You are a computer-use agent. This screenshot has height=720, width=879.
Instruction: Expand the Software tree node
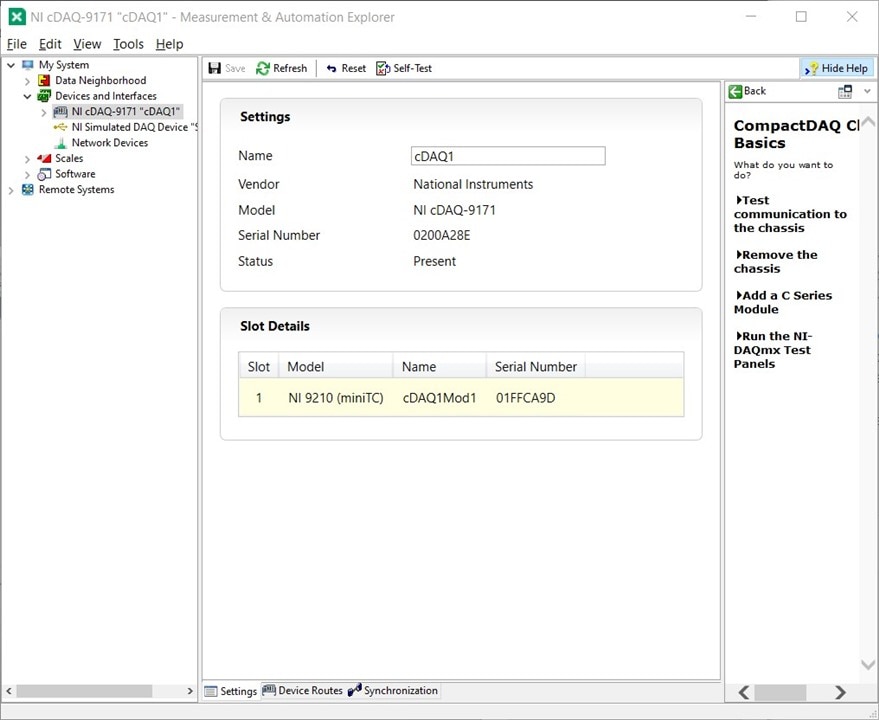[27, 174]
